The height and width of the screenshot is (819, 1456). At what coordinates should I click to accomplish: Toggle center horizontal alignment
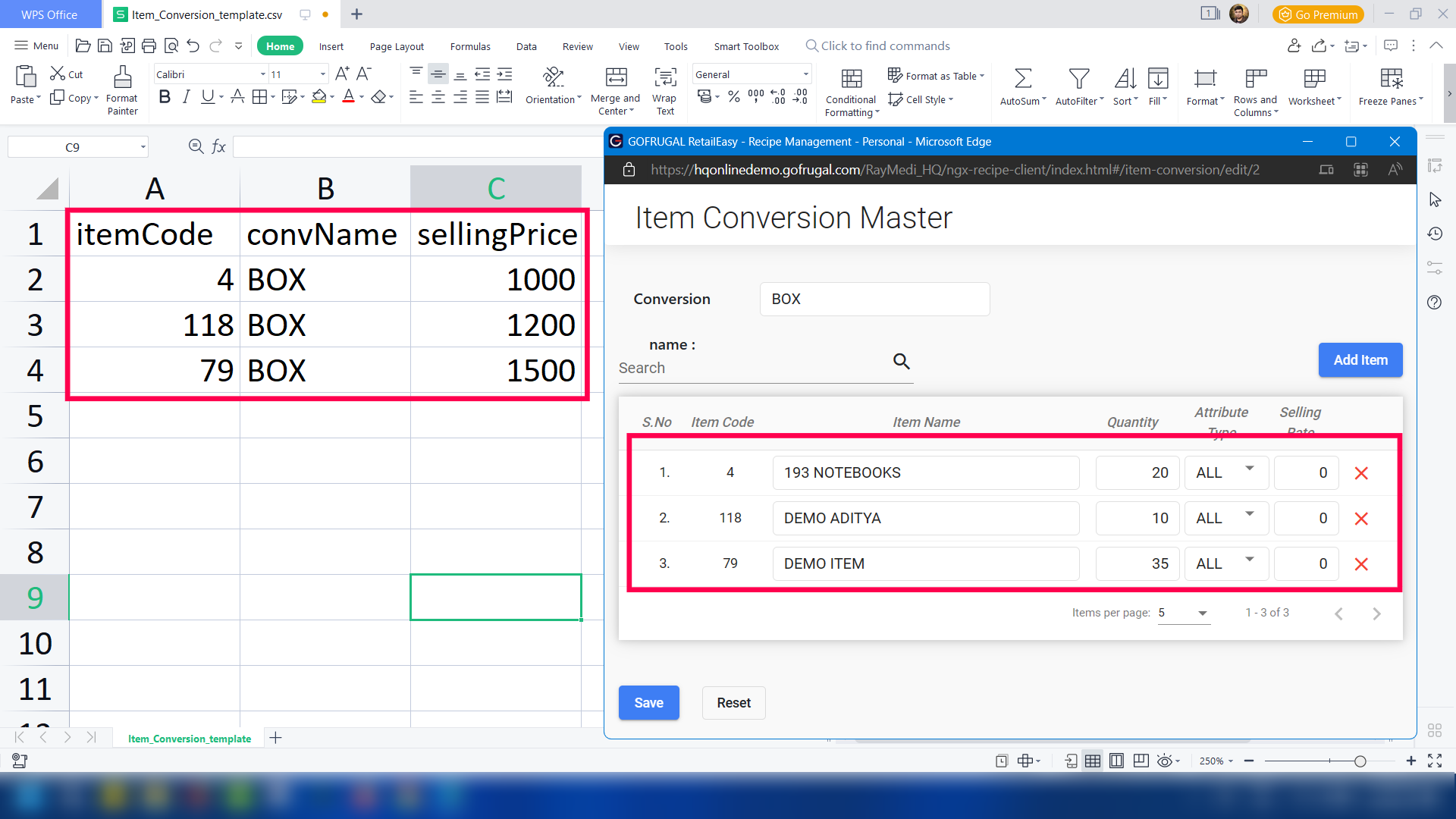(438, 97)
